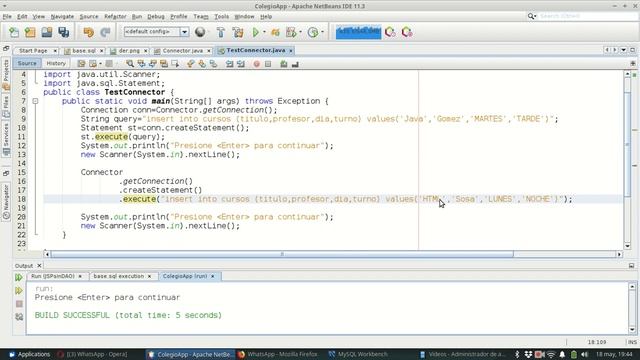Build the project with the hammer icon
Screen dimensions: 640x360
(x=220, y=32)
